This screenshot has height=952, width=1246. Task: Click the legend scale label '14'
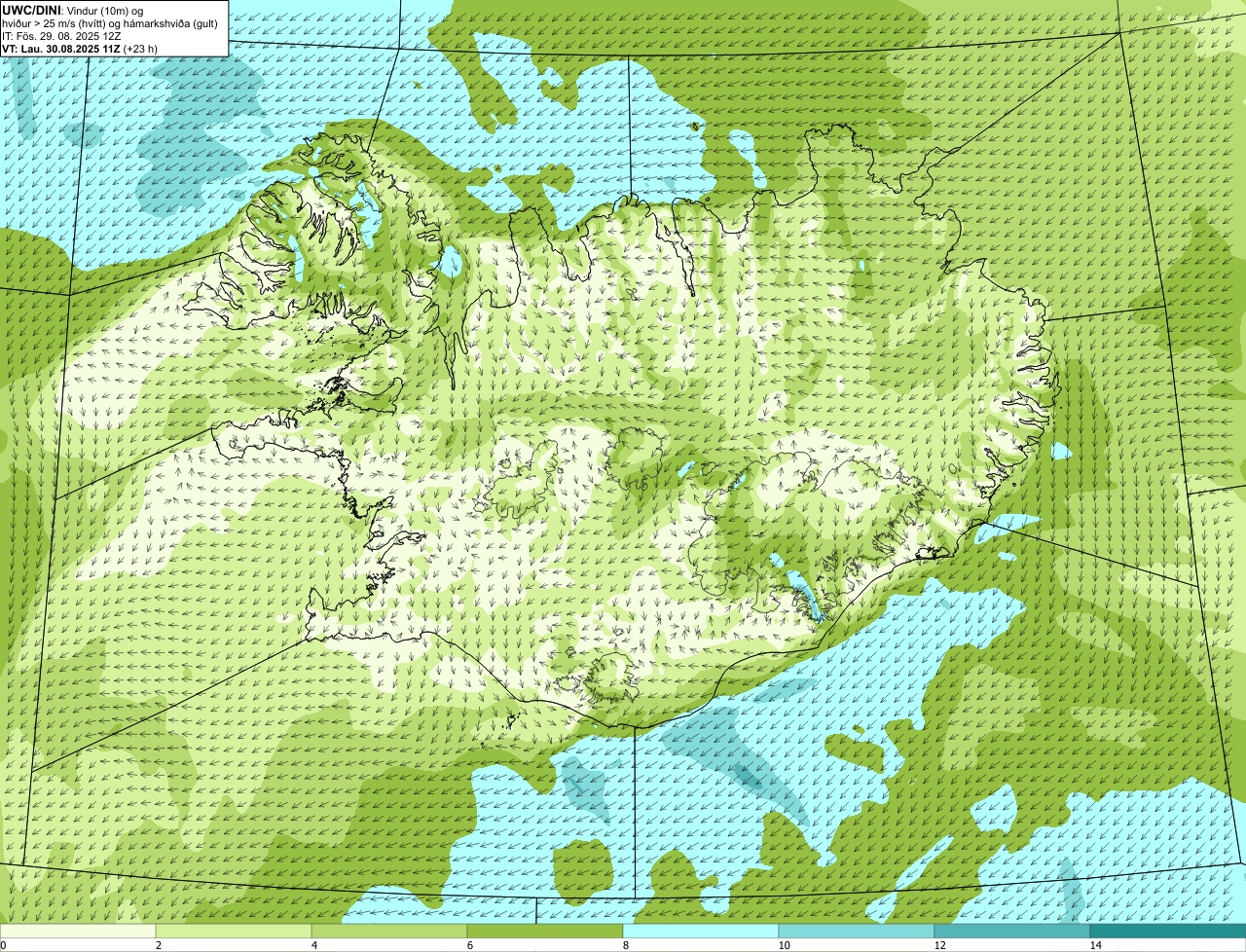(x=1095, y=945)
